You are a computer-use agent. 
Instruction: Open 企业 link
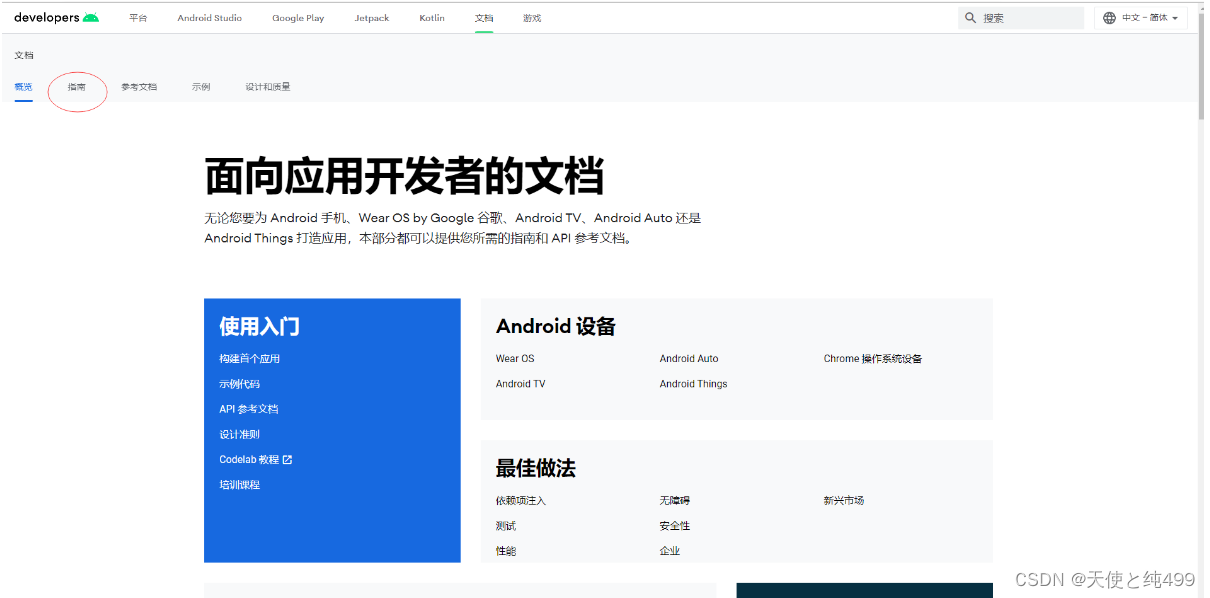(x=670, y=551)
